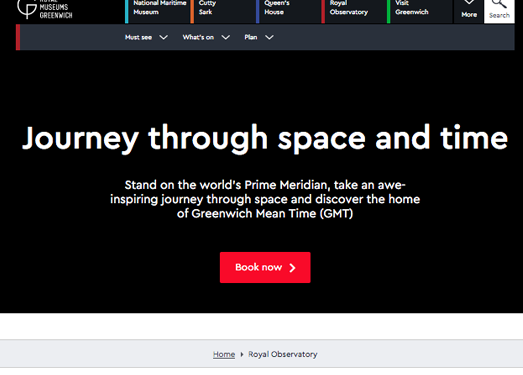Open the Plan menu label

click(x=251, y=37)
